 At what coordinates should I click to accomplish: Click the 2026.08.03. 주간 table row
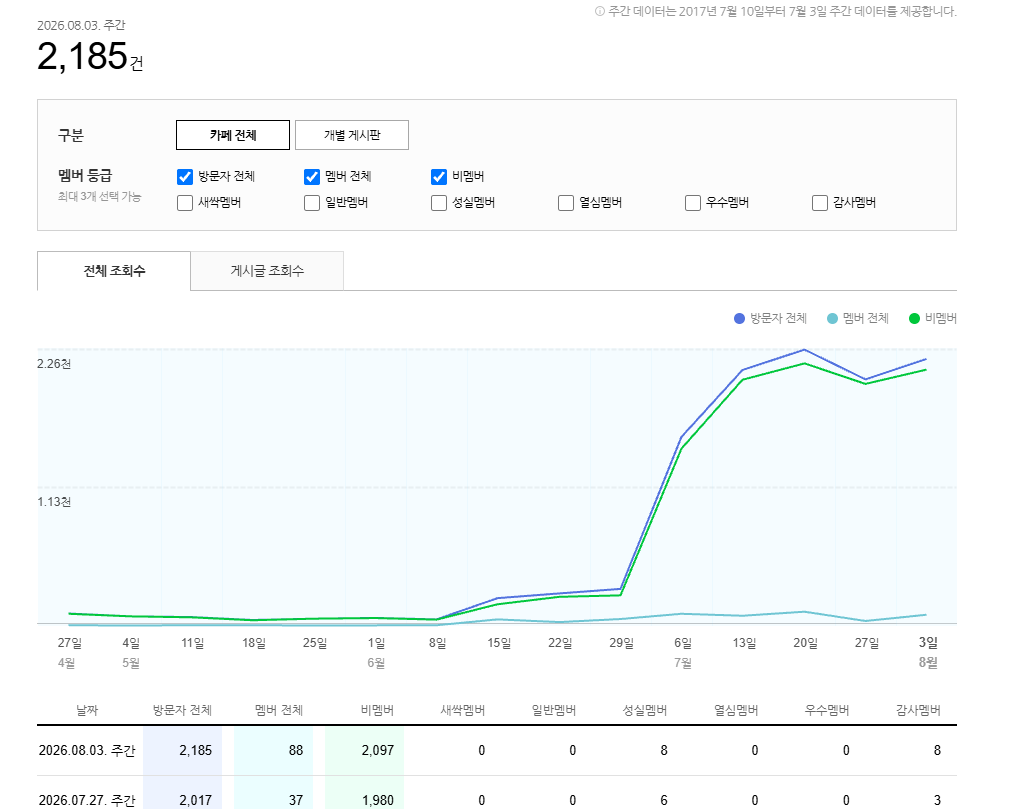pyautogui.click(x=497, y=751)
